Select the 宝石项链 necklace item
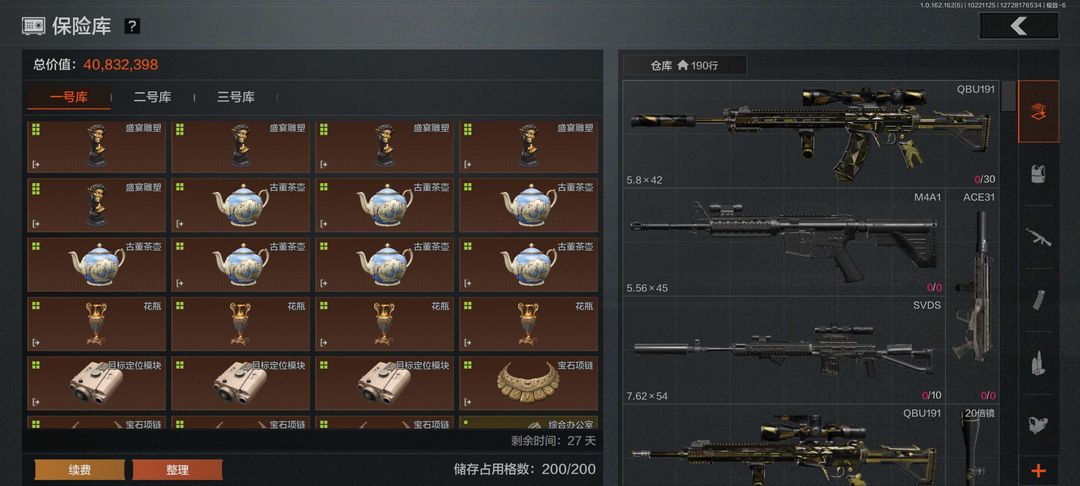The width and height of the screenshot is (1080, 486). tap(528, 383)
